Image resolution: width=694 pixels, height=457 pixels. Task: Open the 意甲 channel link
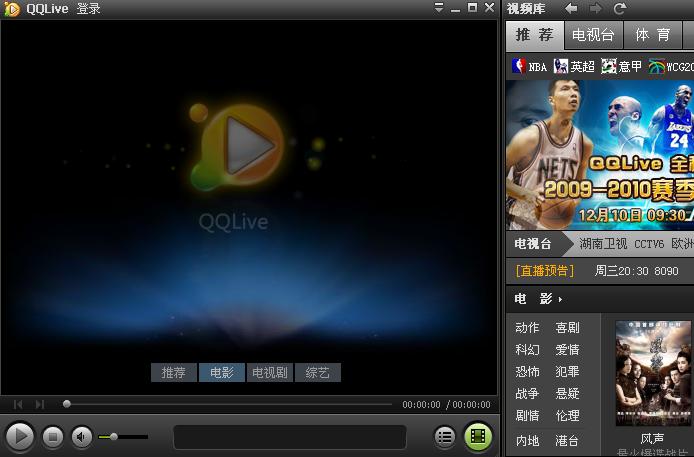click(x=622, y=66)
